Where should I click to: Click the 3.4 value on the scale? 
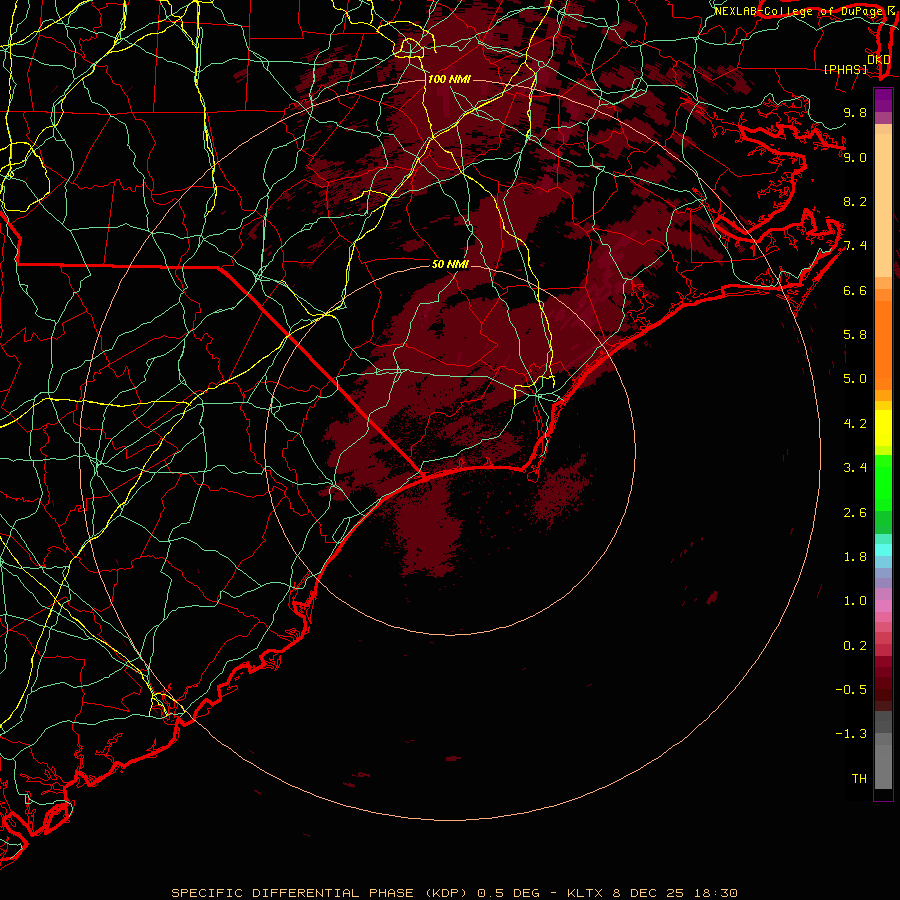point(855,468)
